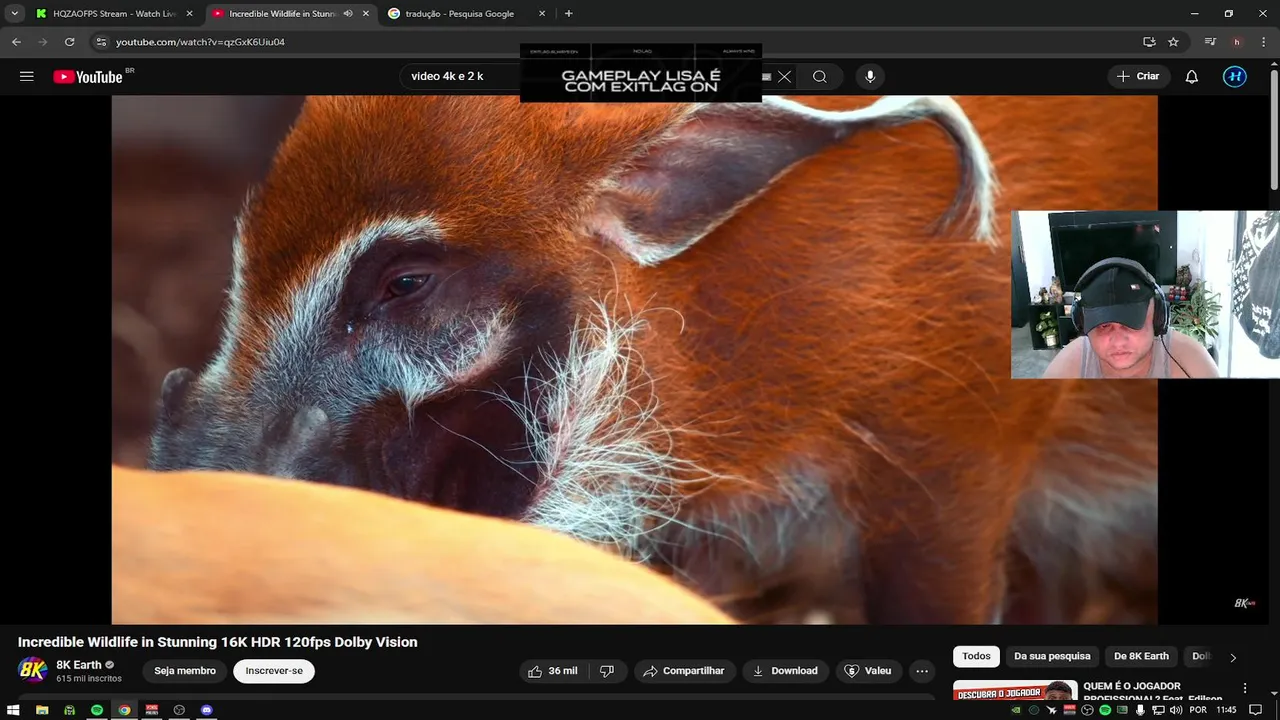The image size is (1280, 720).
Task: Open YouTube notifications bell
Action: point(1192,77)
